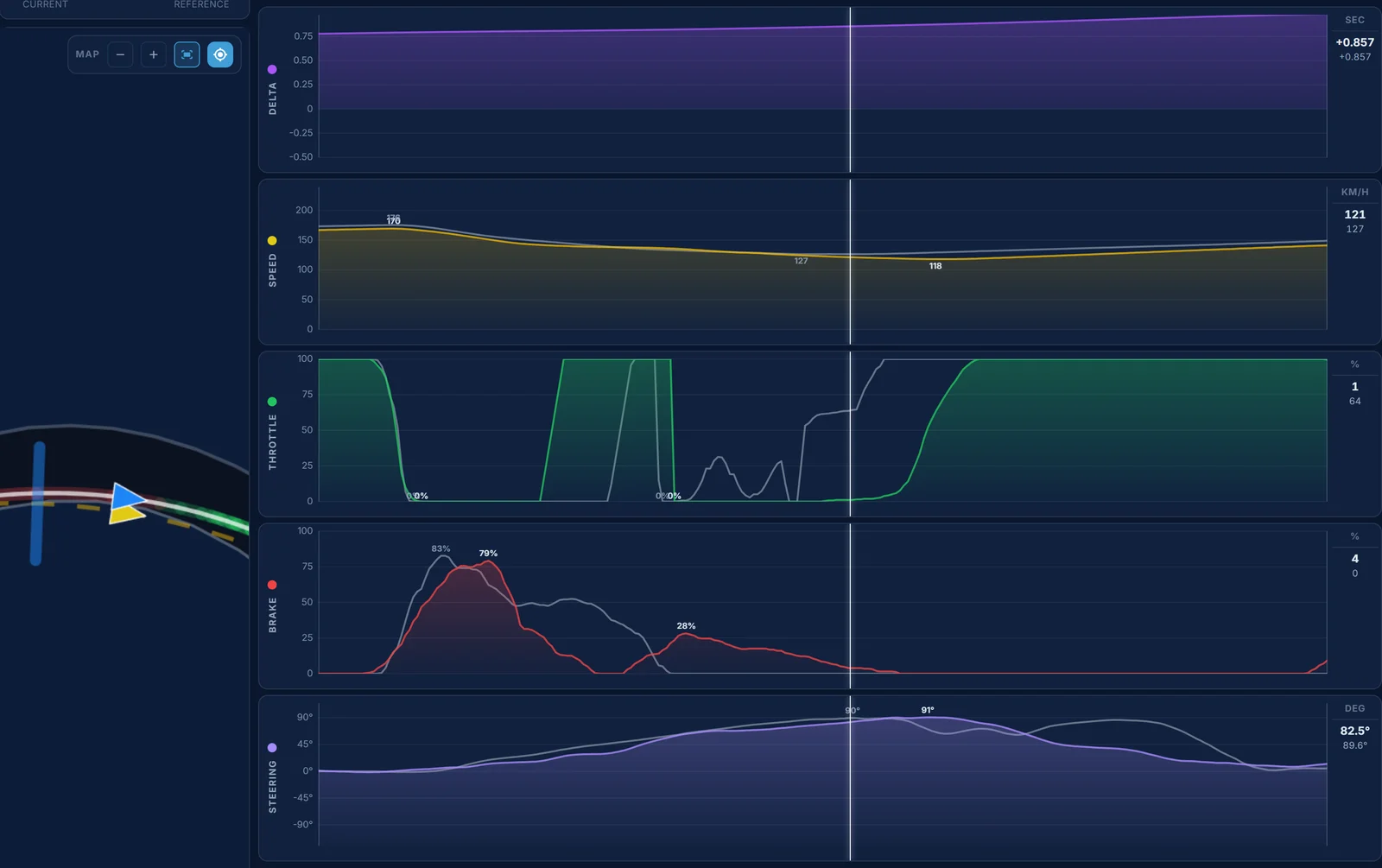Image resolution: width=1382 pixels, height=868 pixels.
Task: Click the red Brake channel dot
Action: 272,585
